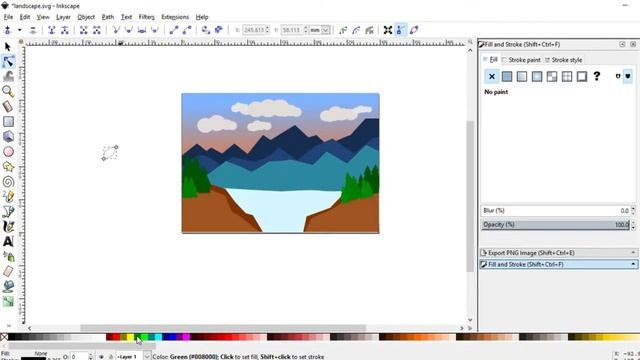Close the Fill and Stroke panel
Image resolution: width=640 pixels, height=360 pixels.
pos(633,44)
